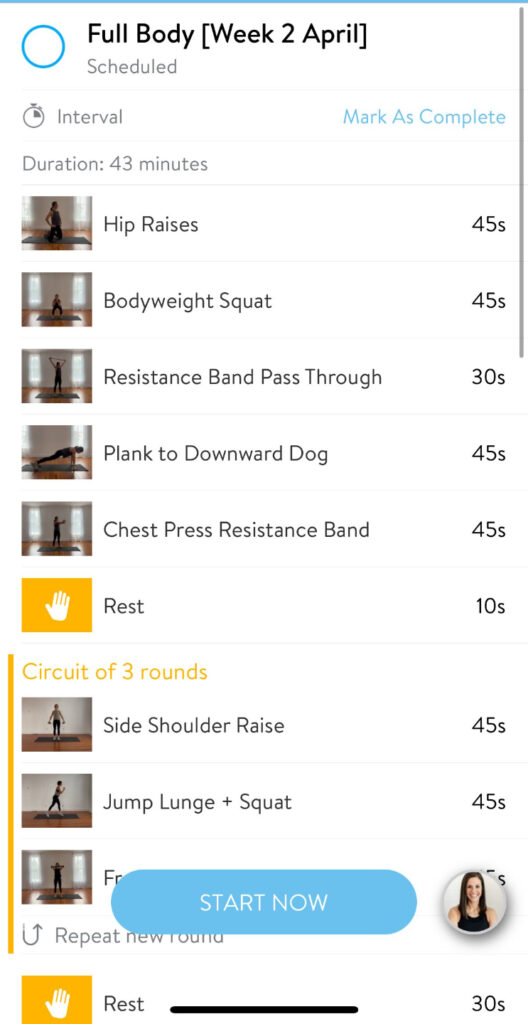Click the Duration: 43 minutes label
528x1024 pixels.
pyautogui.click(x=115, y=163)
